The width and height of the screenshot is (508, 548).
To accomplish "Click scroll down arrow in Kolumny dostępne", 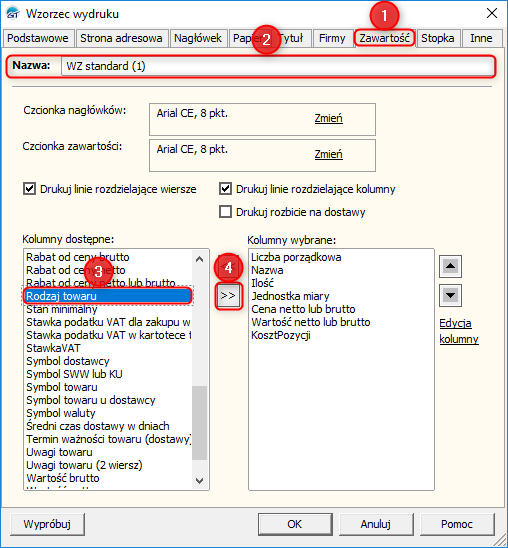I will click(199, 481).
